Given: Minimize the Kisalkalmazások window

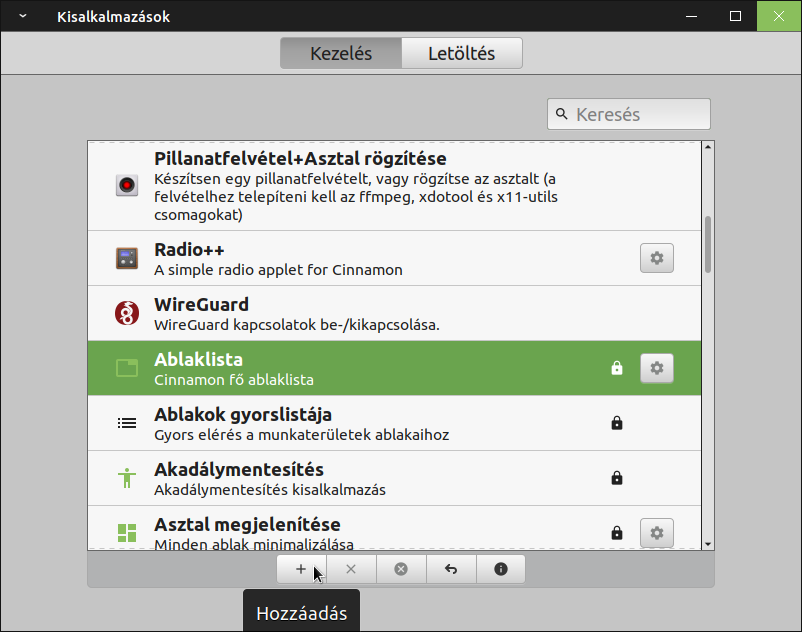Looking at the screenshot, I should click(692, 16).
